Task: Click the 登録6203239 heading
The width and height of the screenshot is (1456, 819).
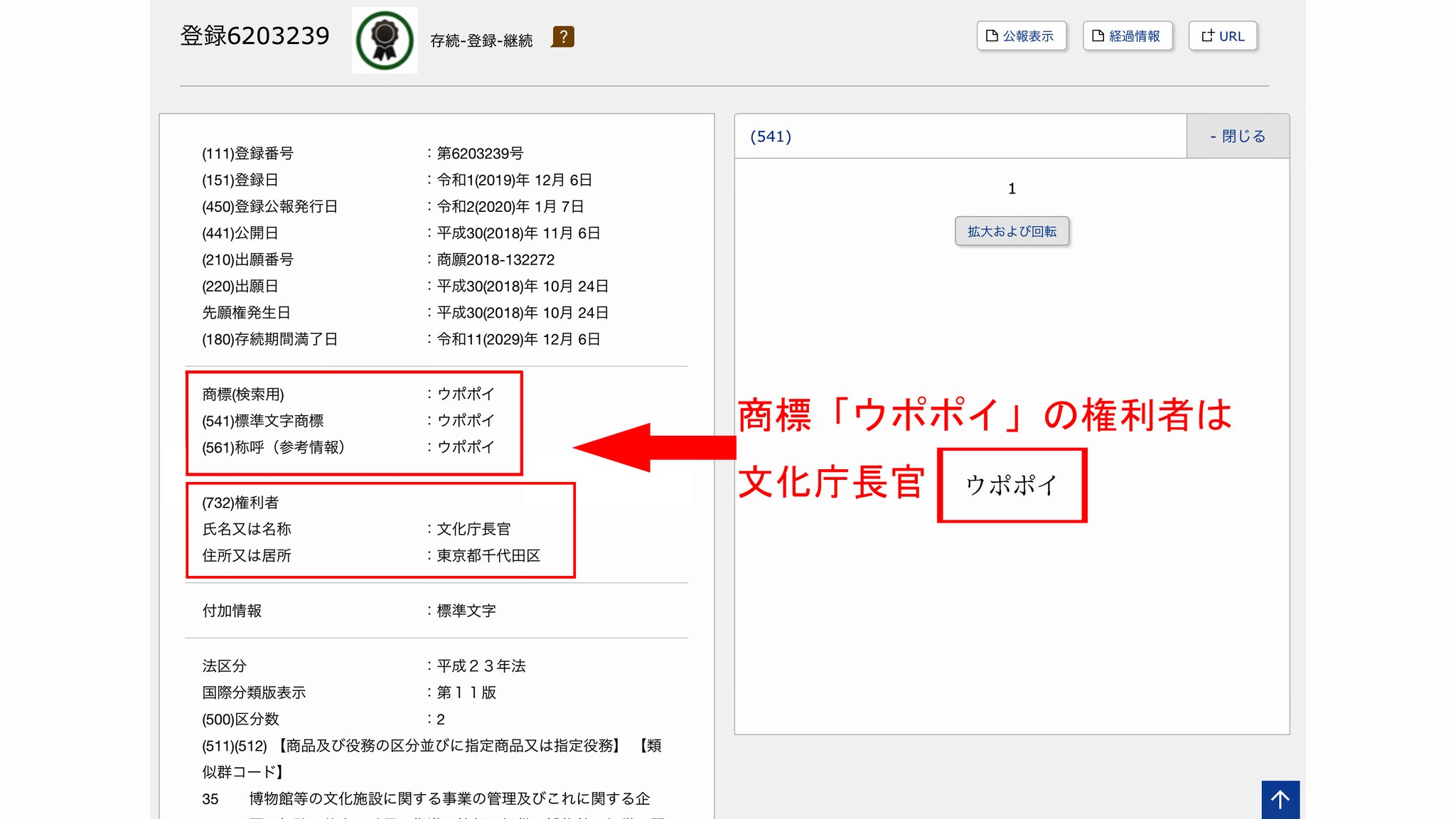Action: [255, 36]
